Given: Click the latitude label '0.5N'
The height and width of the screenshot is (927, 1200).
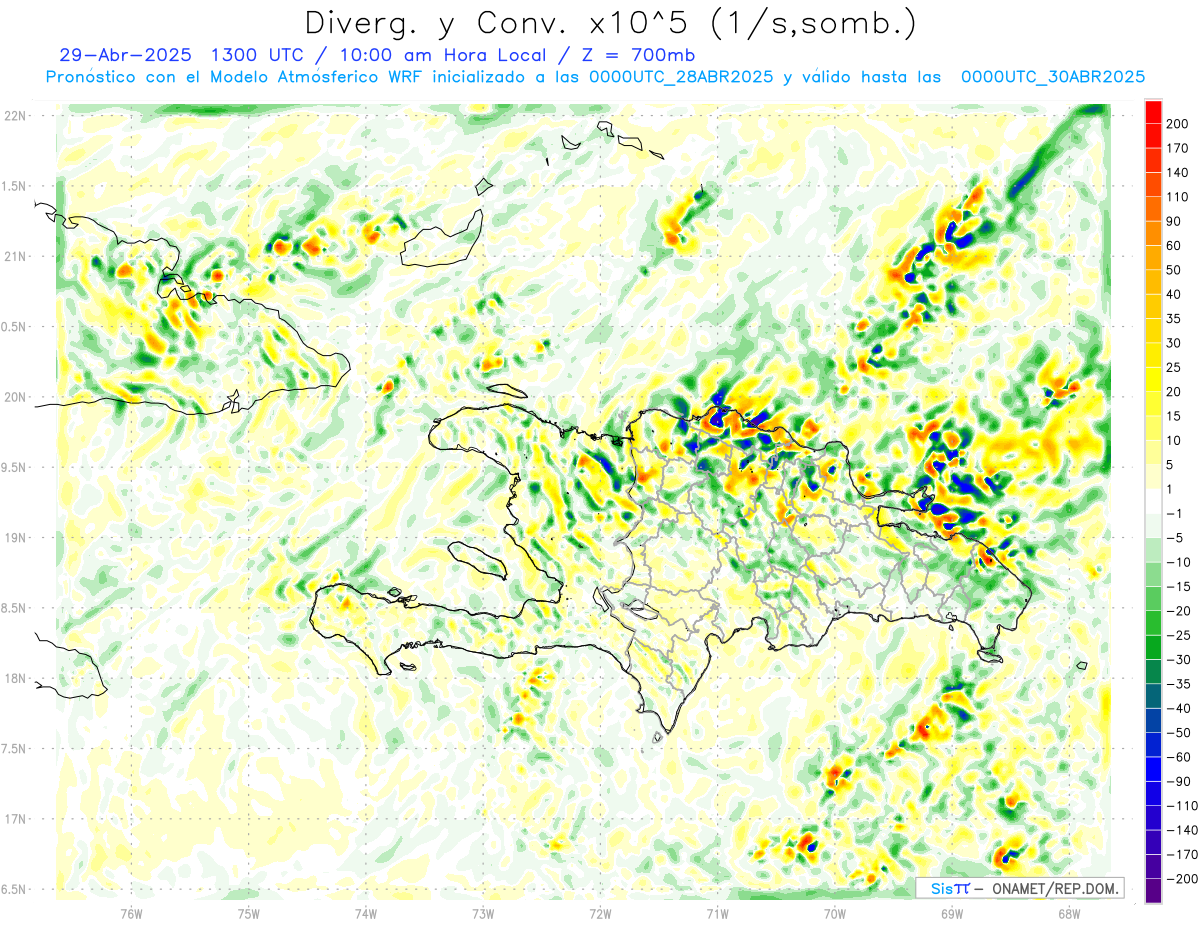Looking at the screenshot, I should (x=14, y=327).
